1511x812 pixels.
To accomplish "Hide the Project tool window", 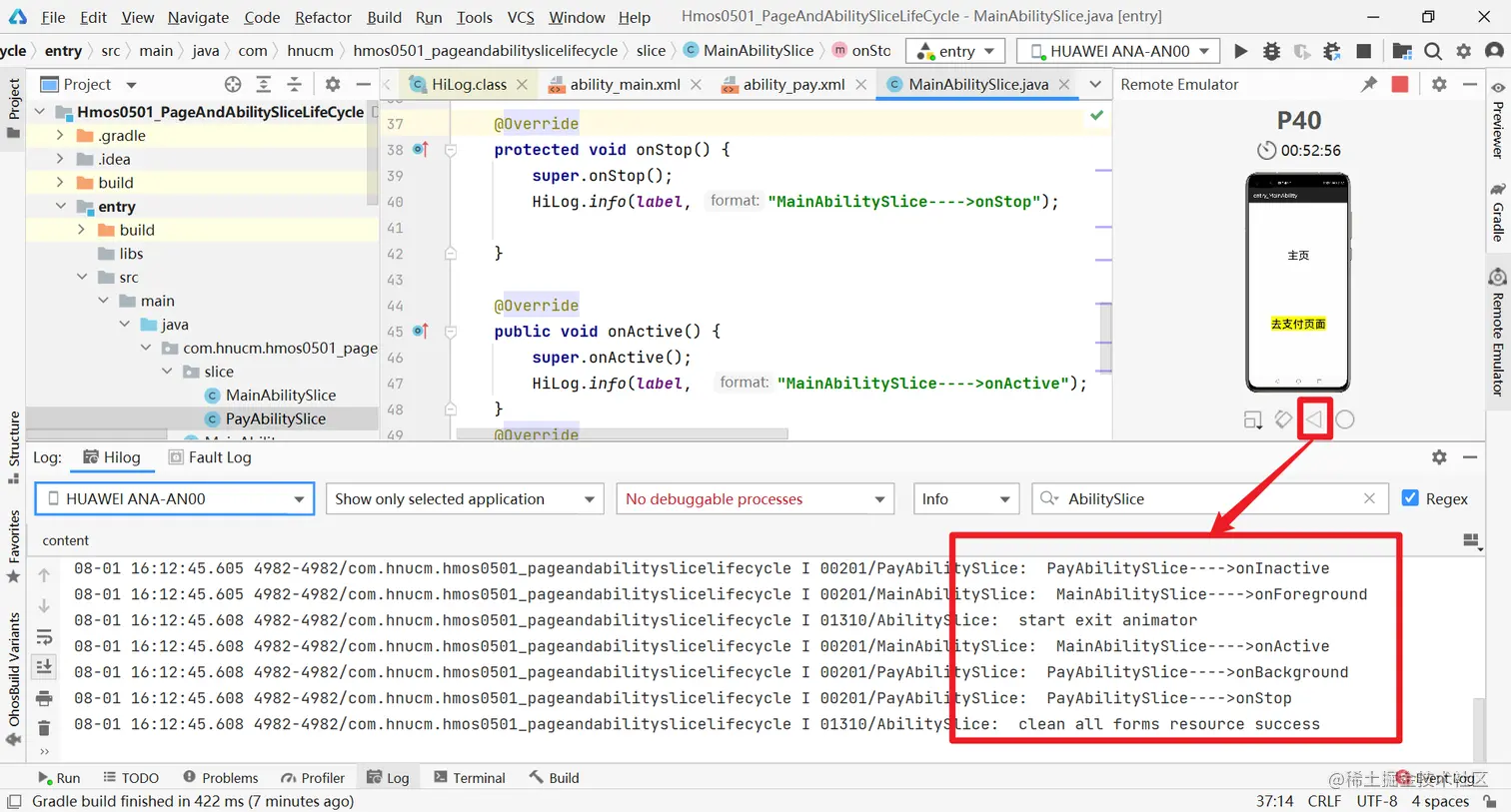I will click(363, 84).
